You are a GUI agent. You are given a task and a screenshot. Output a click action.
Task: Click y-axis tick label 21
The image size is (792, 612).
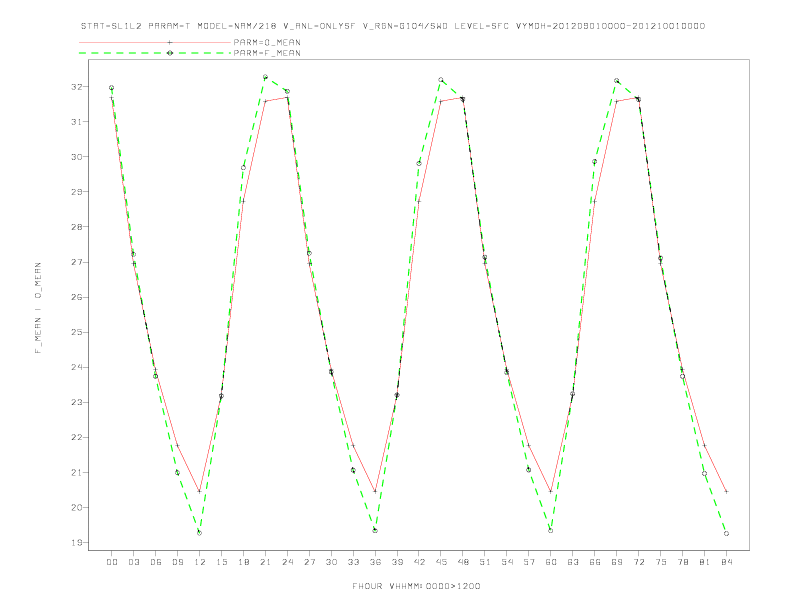point(77,473)
